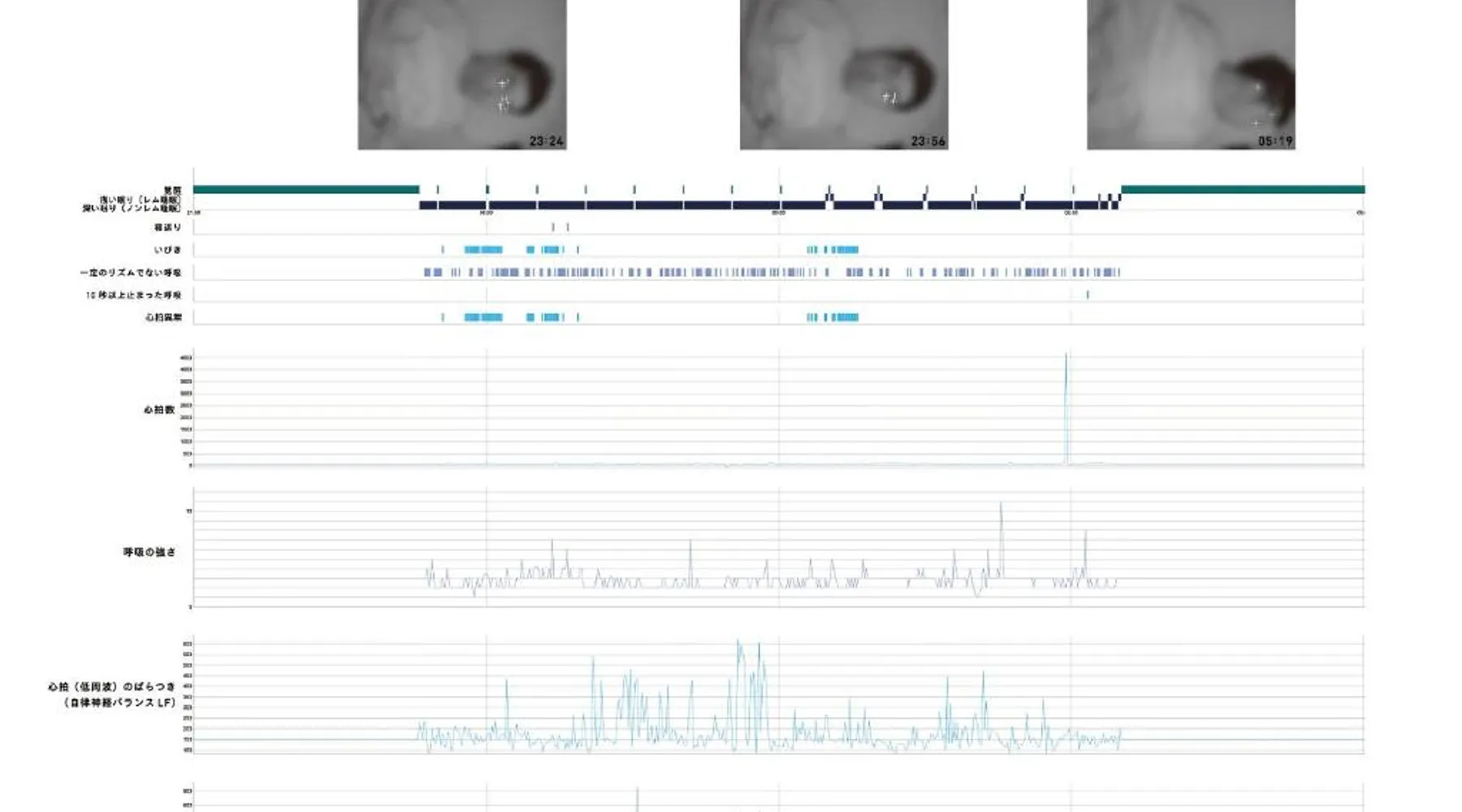Select the first wide 心拍異常 event block

pyautogui.click(x=483, y=317)
